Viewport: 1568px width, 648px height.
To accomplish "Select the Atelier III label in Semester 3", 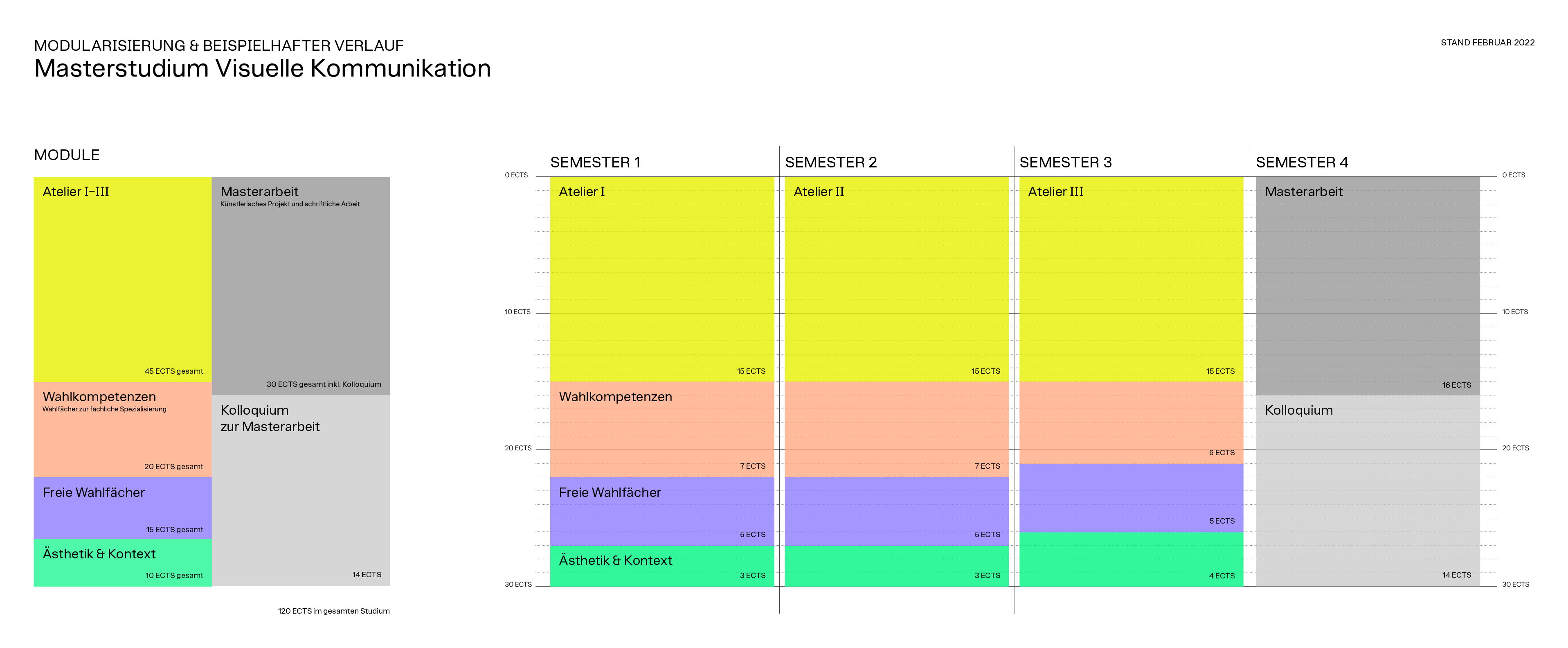I will (x=1055, y=192).
